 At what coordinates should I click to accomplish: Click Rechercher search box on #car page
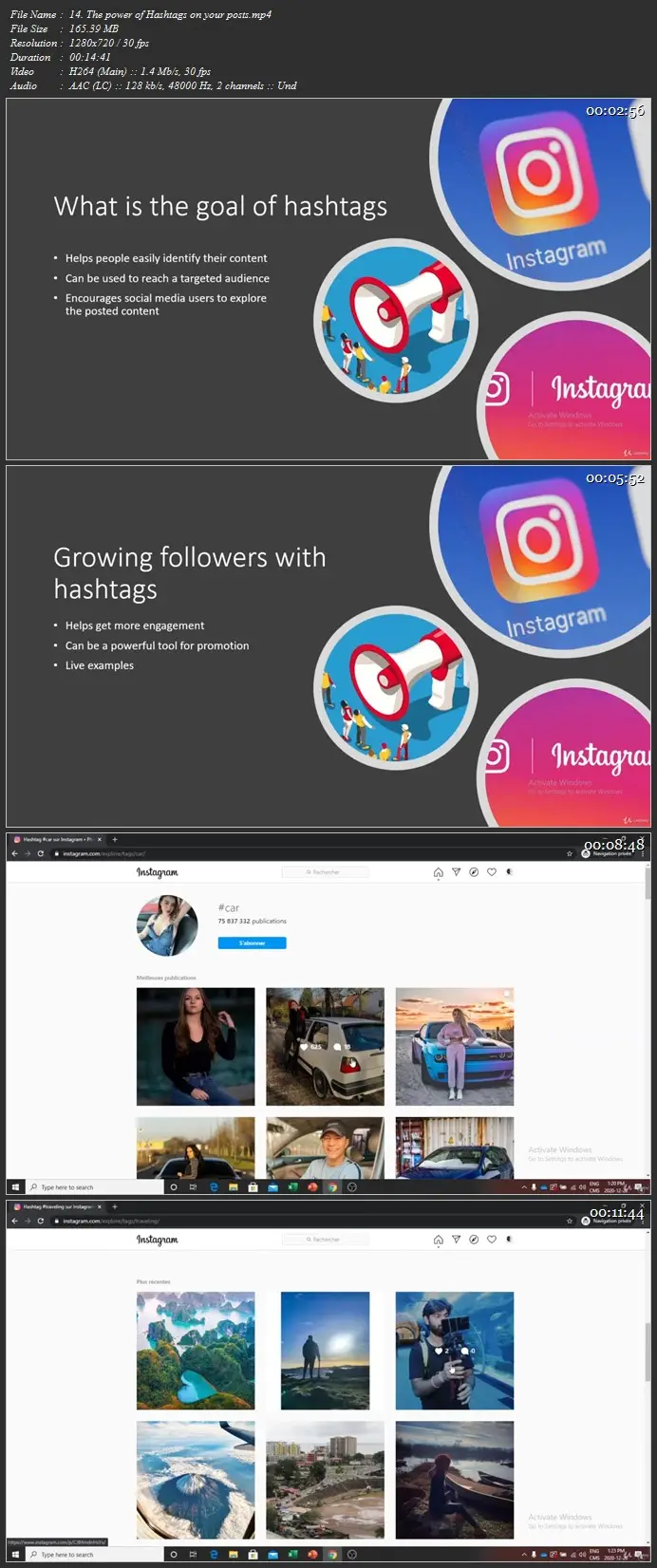pyautogui.click(x=326, y=872)
